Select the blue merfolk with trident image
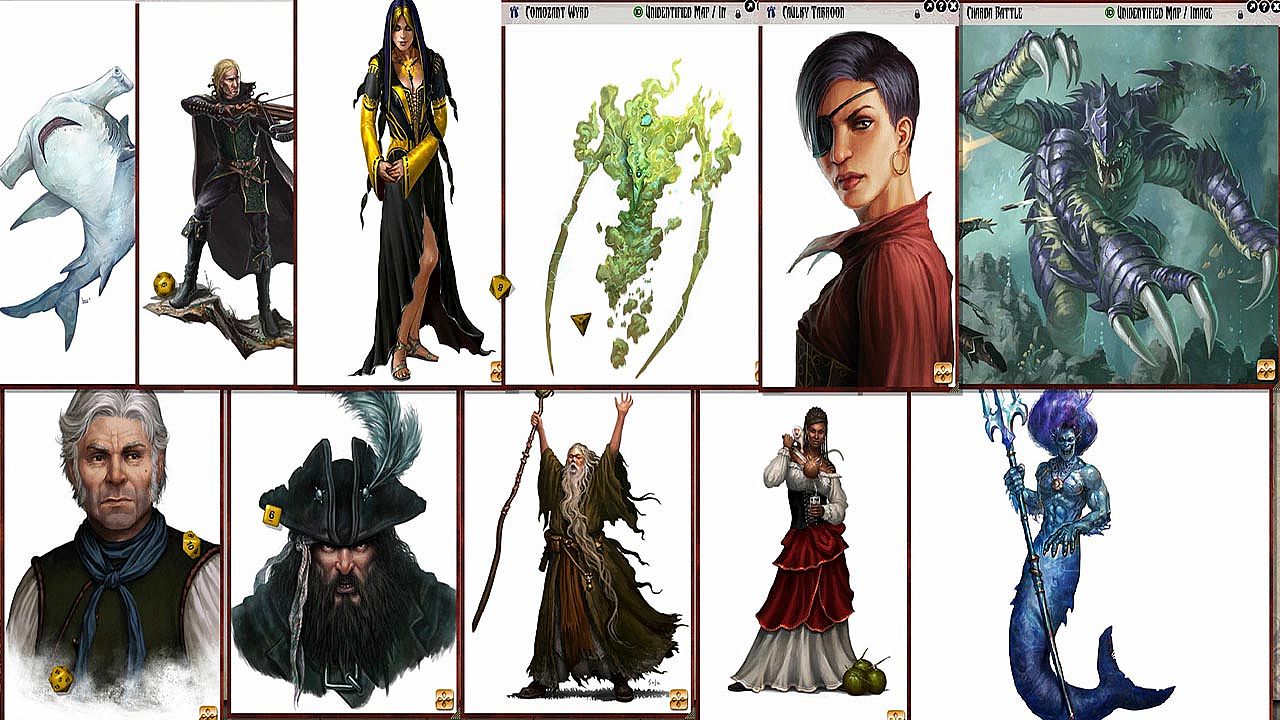 pos(1091,555)
